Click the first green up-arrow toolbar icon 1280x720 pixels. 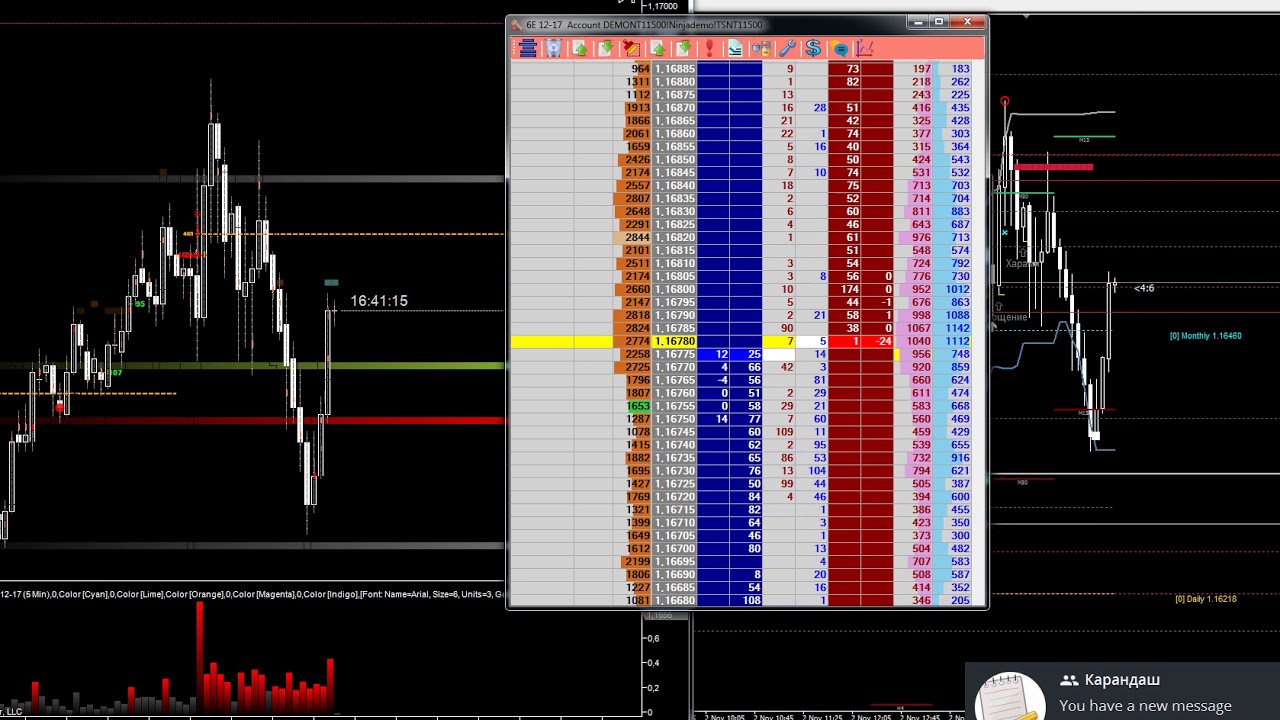click(x=580, y=48)
